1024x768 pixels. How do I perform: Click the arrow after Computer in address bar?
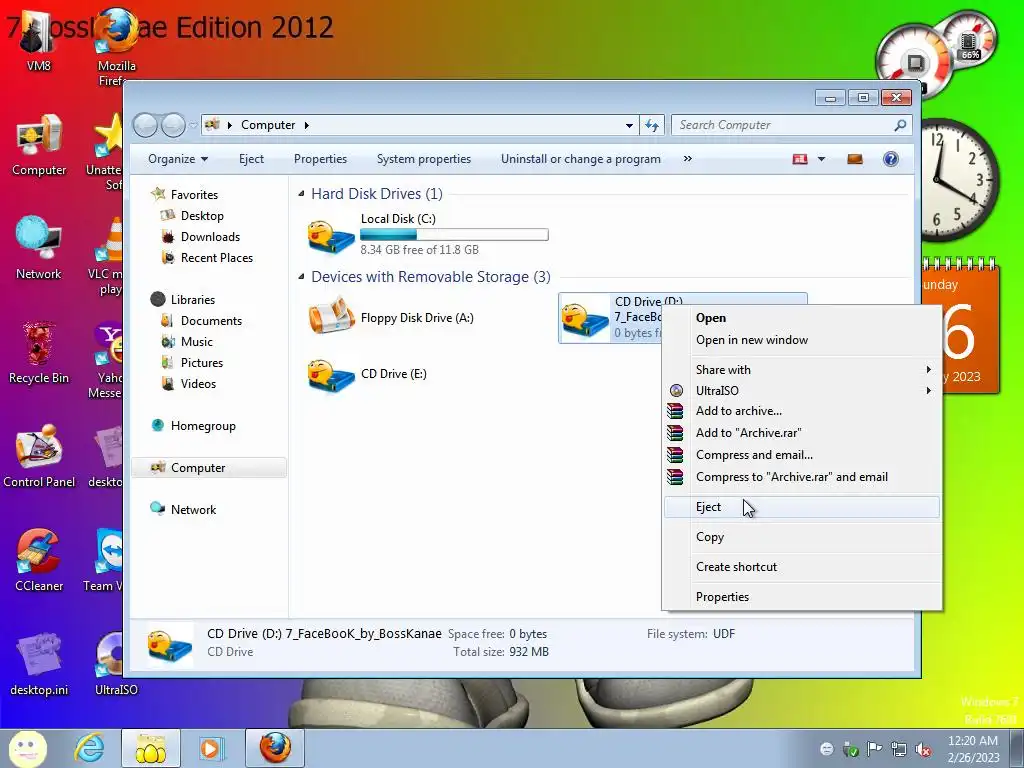[x=306, y=125]
